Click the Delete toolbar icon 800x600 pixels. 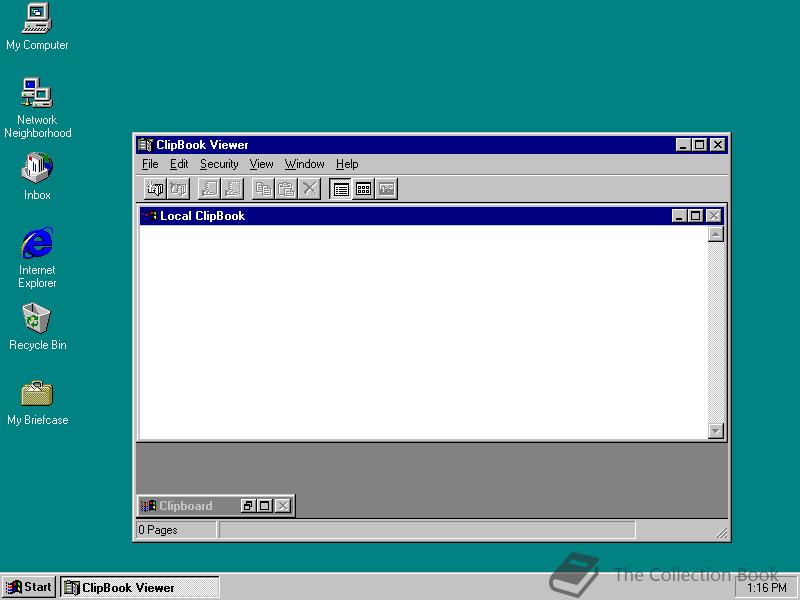308,188
